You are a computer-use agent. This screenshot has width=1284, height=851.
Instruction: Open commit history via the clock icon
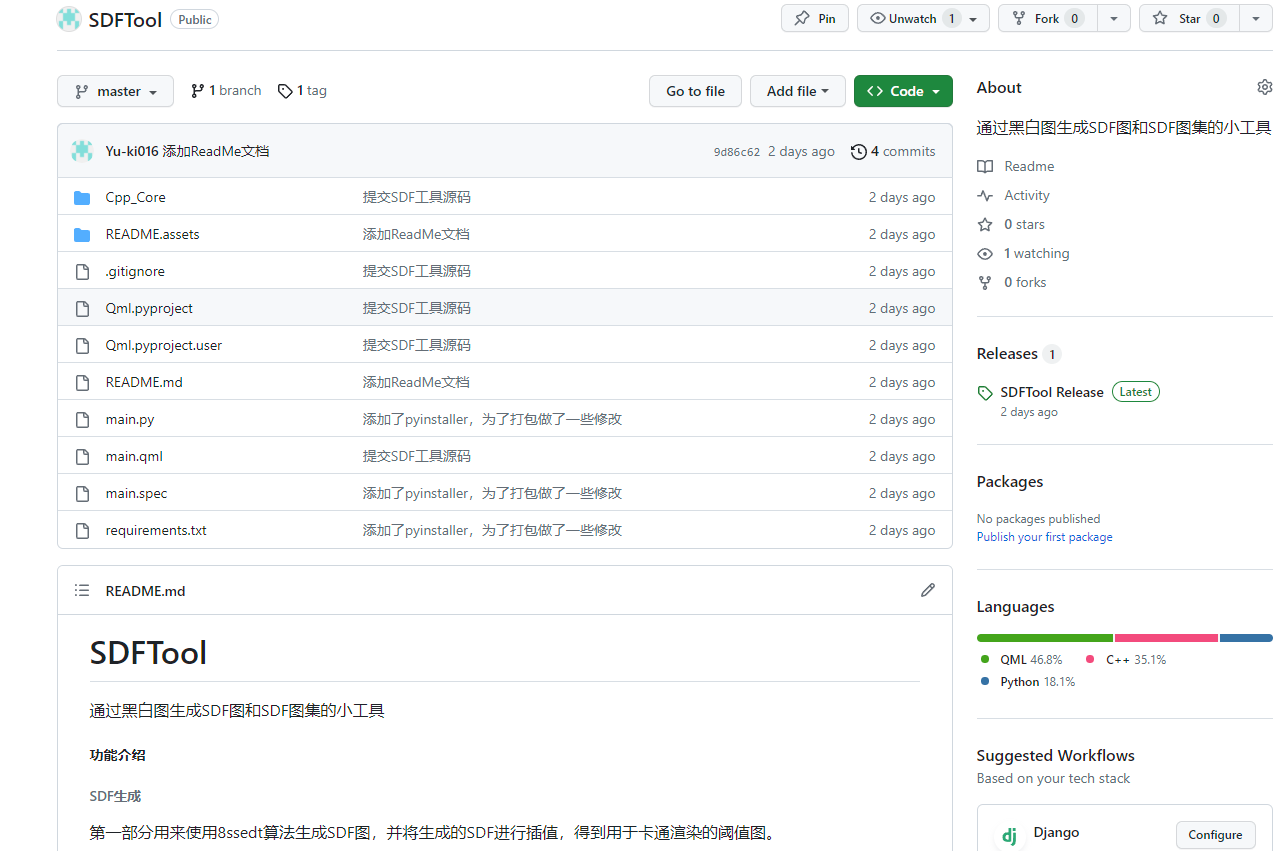tap(858, 151)
